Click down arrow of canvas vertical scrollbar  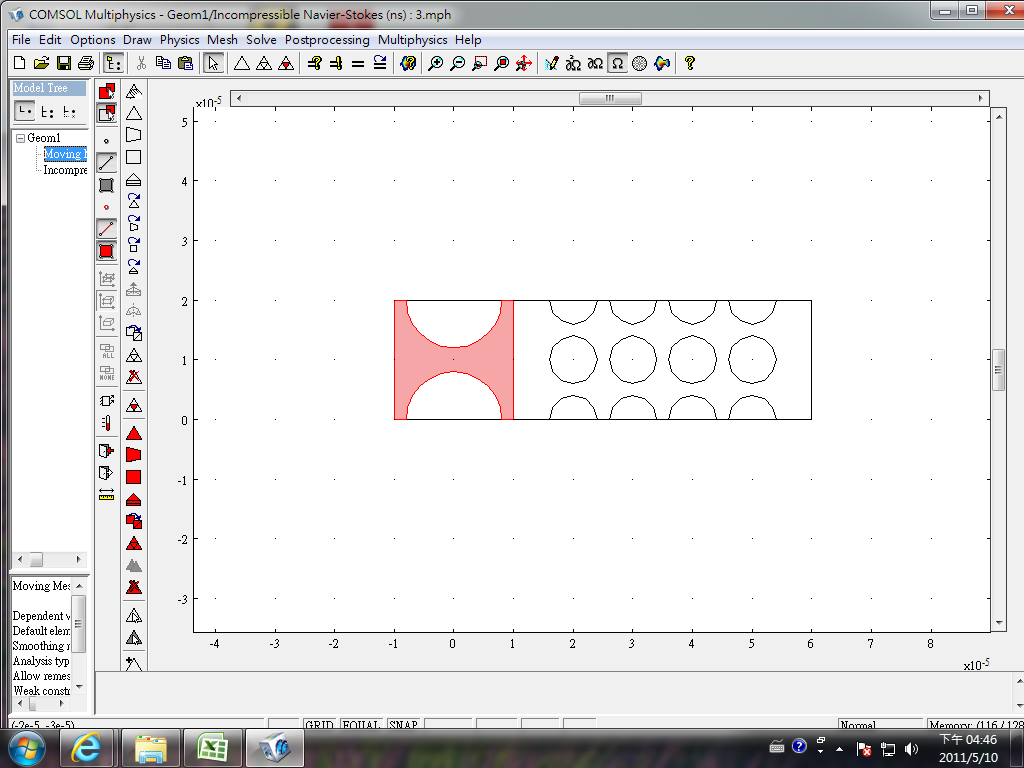(997, 622)
